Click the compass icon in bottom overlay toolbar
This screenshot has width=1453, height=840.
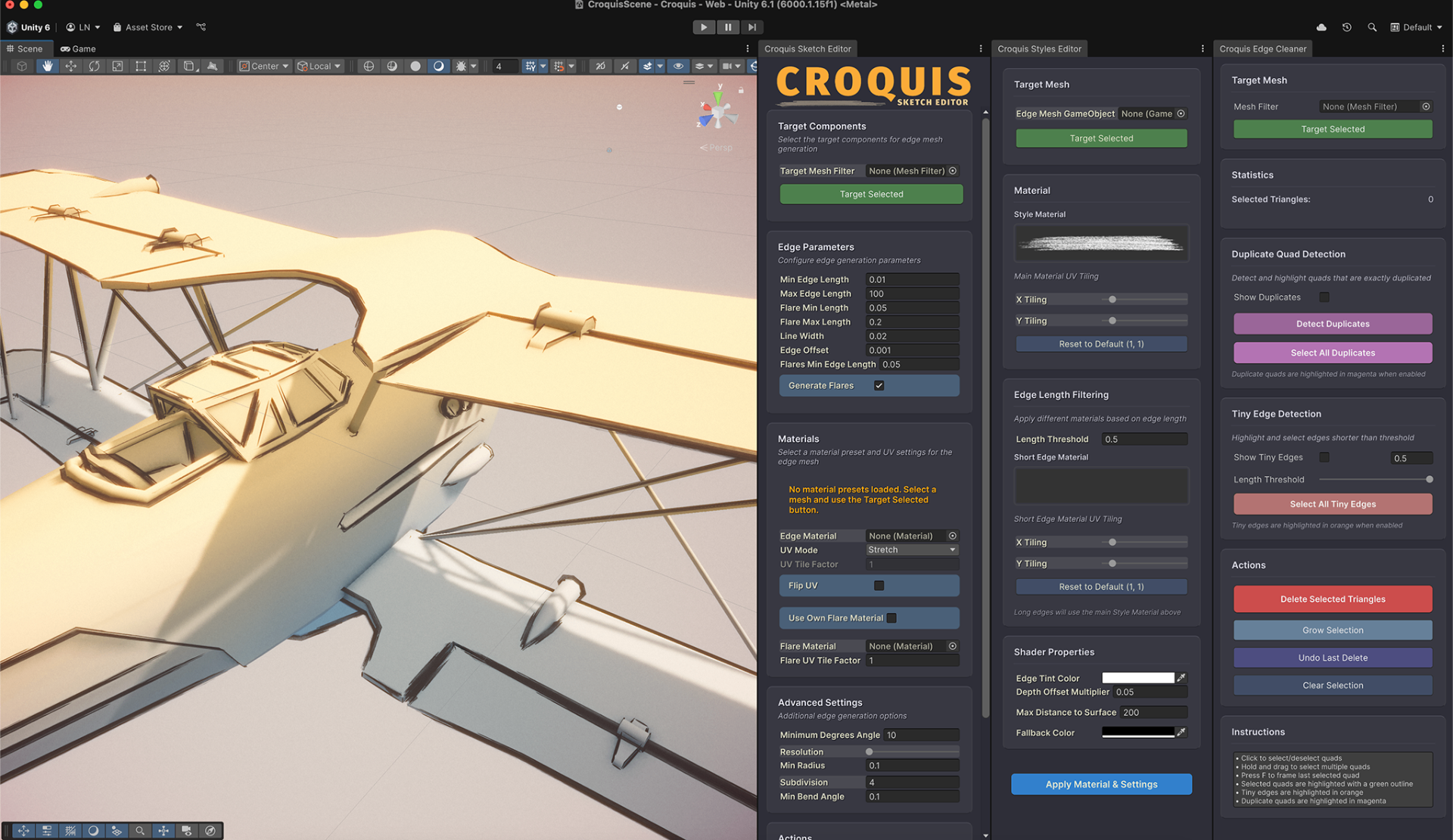[x=210, y=831]
